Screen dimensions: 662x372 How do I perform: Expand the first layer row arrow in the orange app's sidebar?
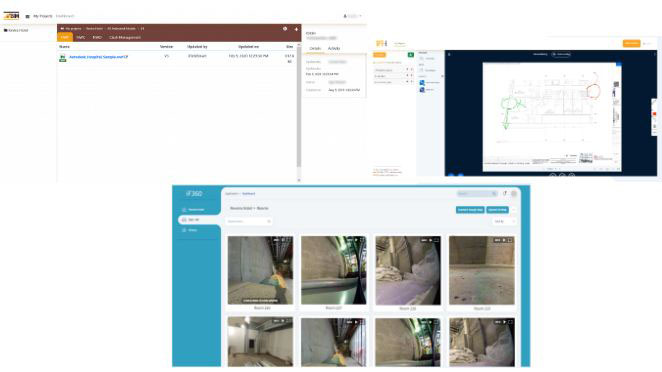click(x=407, y=70)
